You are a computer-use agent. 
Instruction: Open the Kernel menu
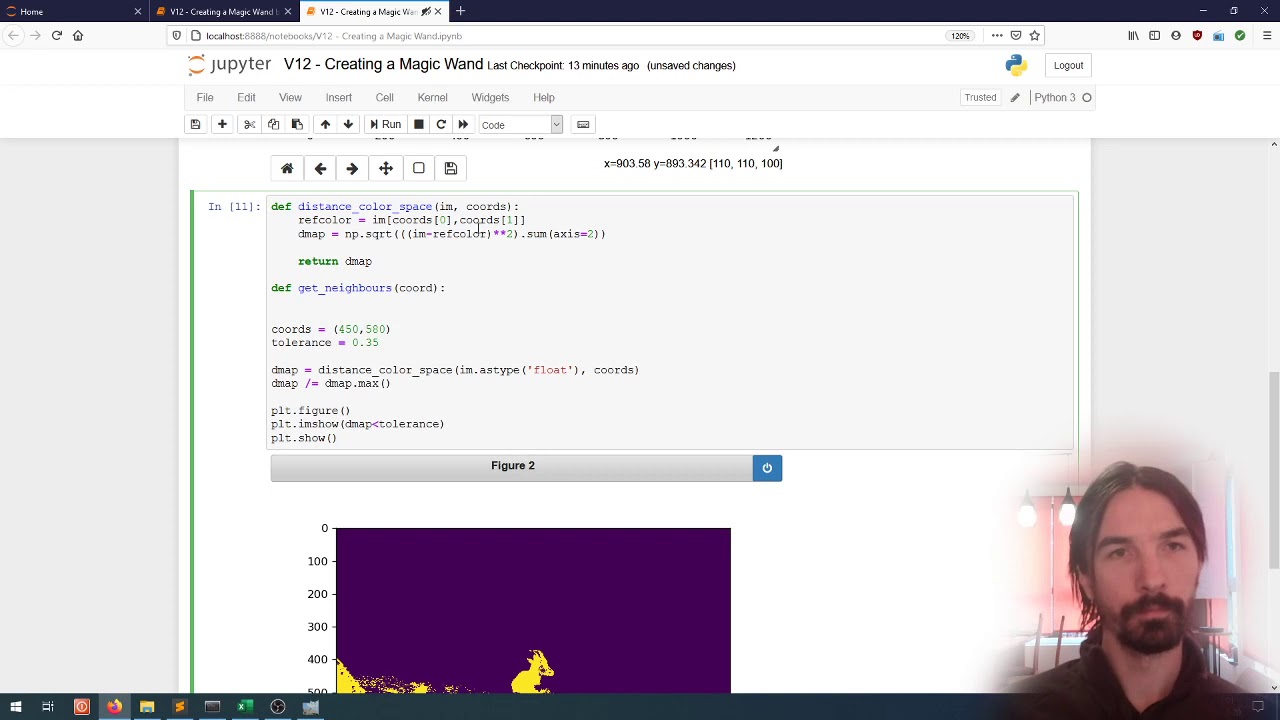click(432, 97)
